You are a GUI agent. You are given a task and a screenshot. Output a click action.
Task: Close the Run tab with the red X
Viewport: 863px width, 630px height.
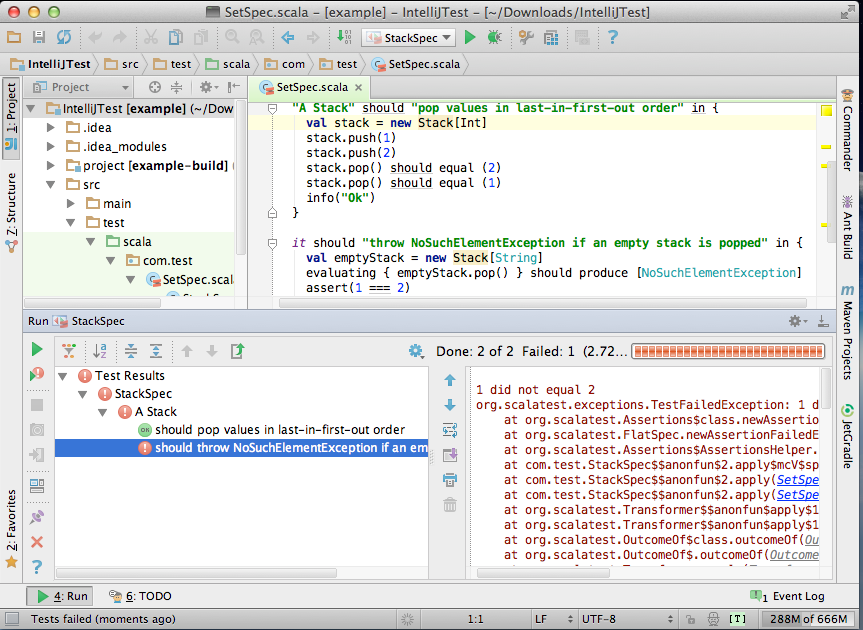(37, 542)
